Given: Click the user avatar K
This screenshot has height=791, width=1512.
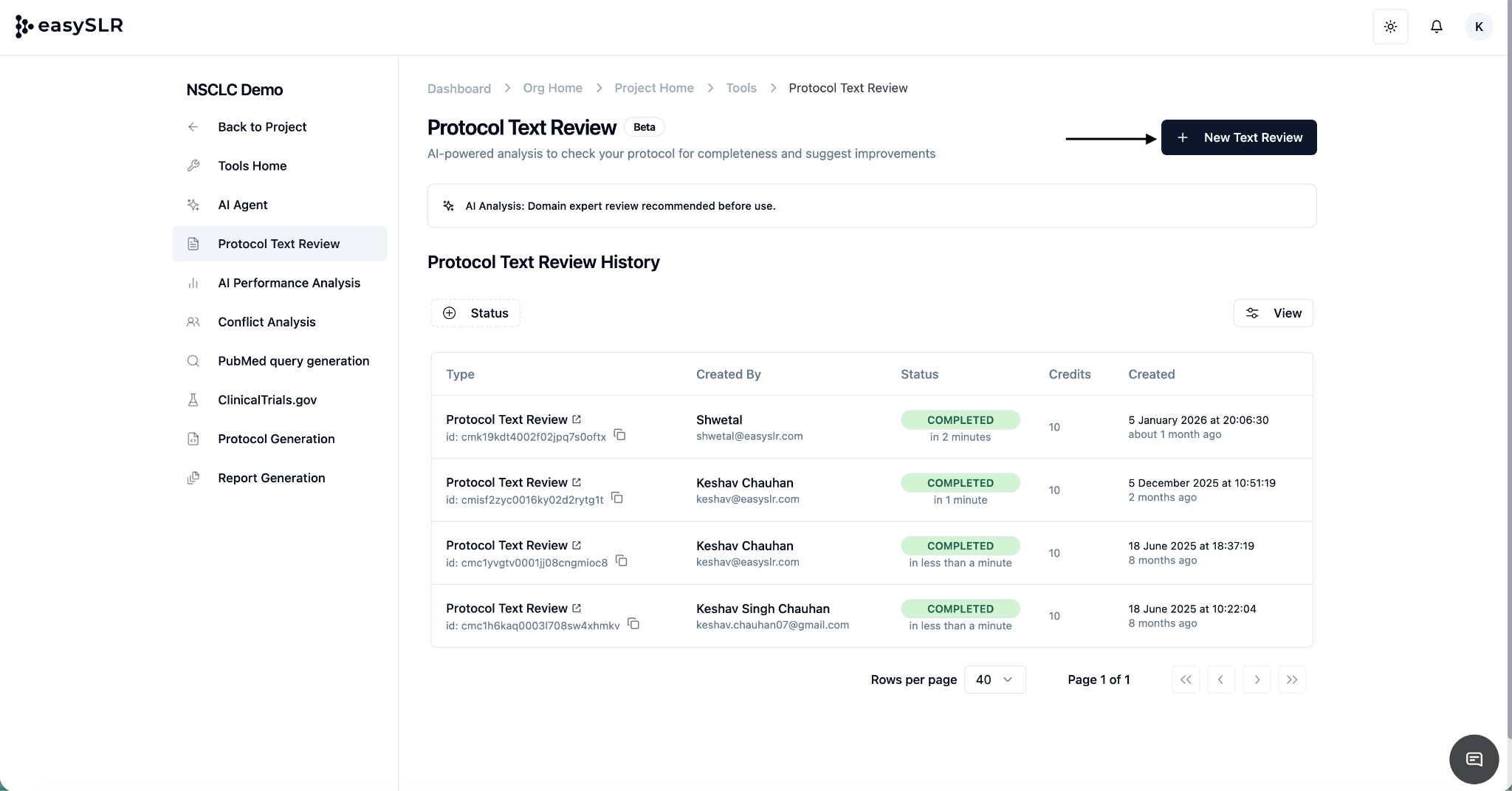Looking at the screenshot, I should (1478, 27).
